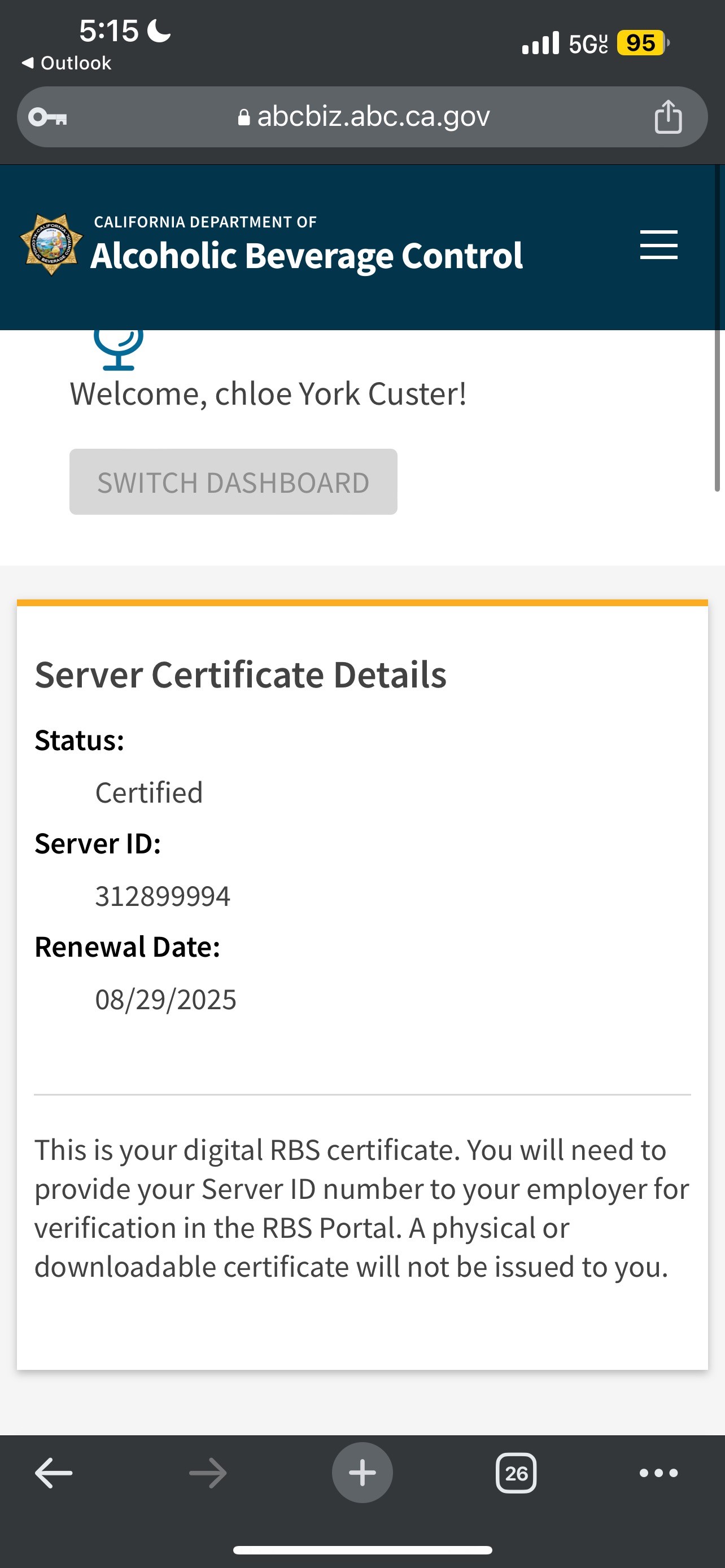Screen dimensions: 725x1568
Task: Tap the browser forward arrow
Action: point(208,1473)
